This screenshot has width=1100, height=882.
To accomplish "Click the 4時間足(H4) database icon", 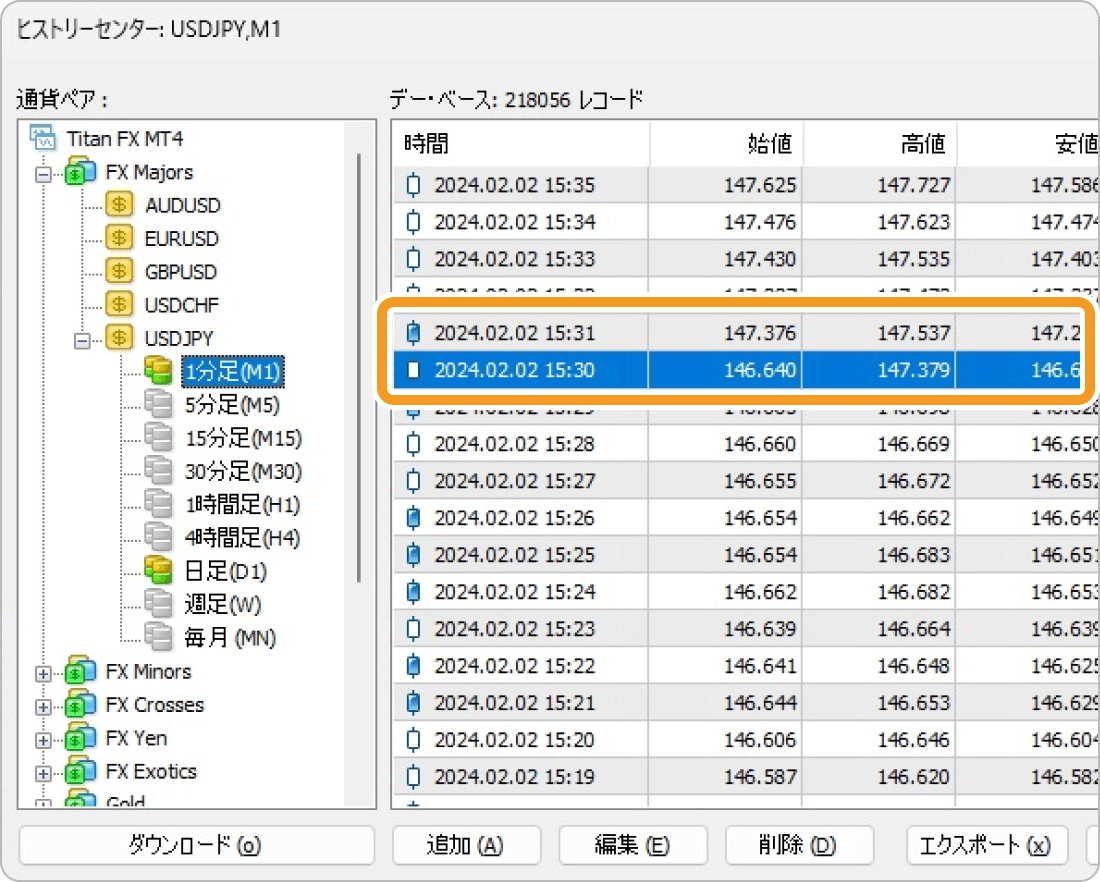I will [x=159, y=537].
